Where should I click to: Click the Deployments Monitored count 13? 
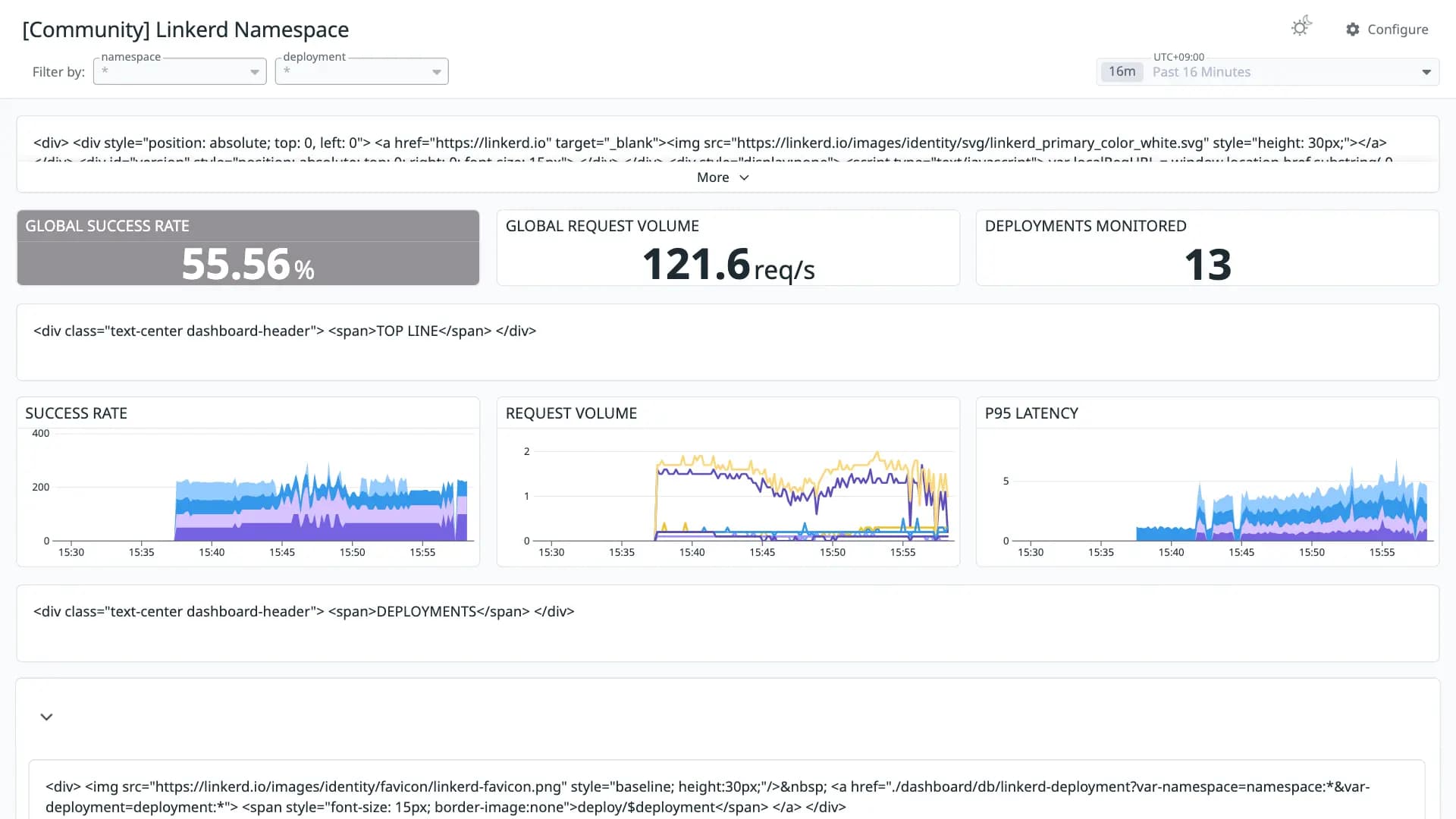pos(1207,265)
